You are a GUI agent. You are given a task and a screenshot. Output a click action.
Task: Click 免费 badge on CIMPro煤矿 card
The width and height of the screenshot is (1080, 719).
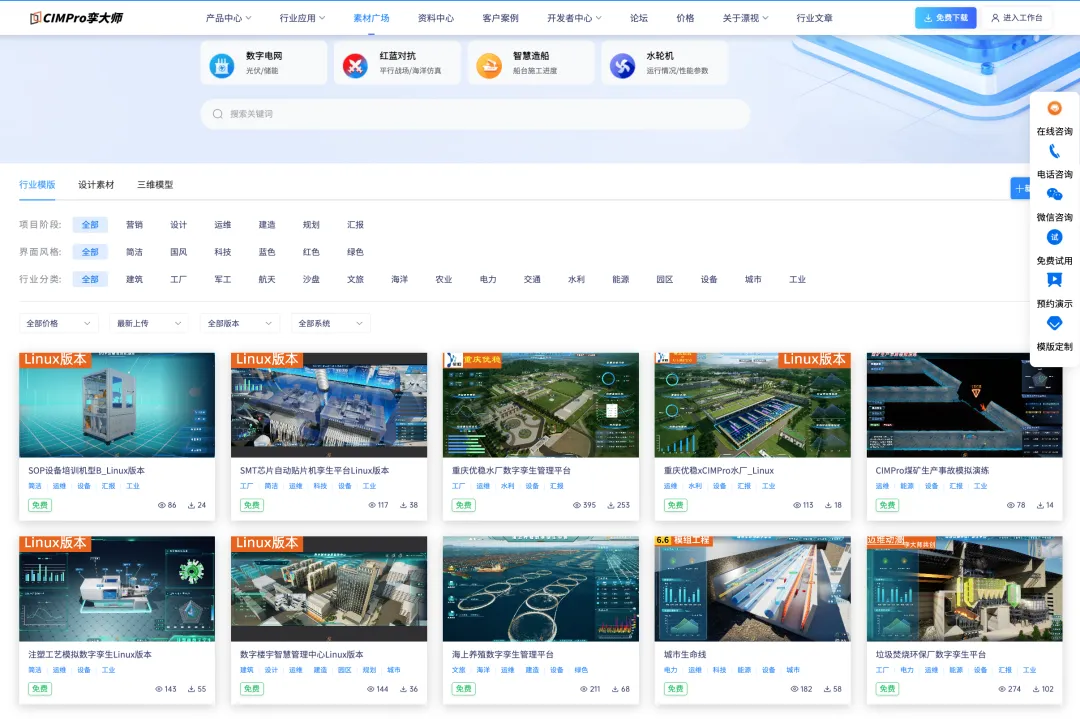[887, 505]
